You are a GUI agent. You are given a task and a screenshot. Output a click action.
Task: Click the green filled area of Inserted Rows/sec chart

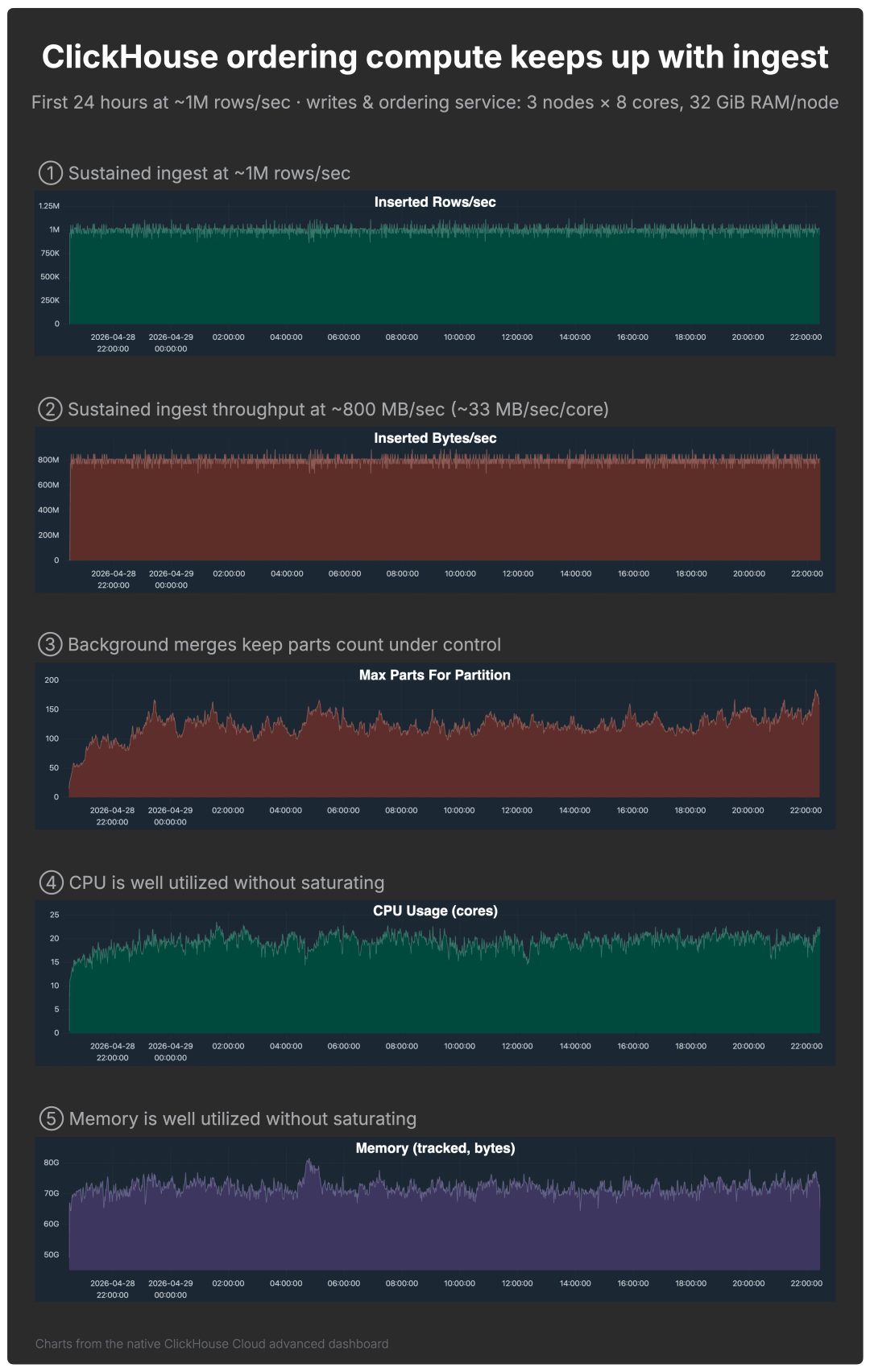pyautogui.click(x=445, y=278)
